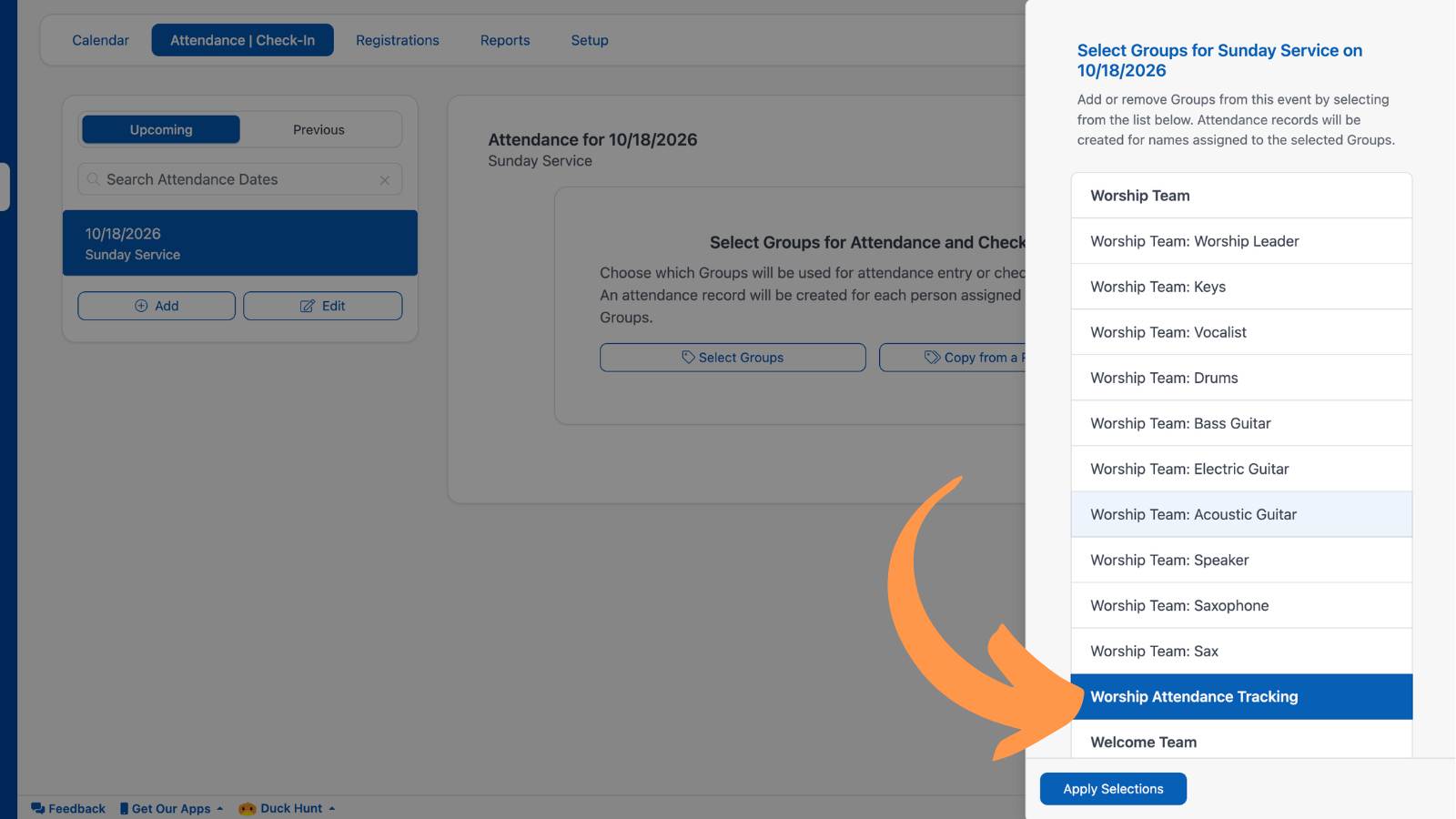Viewport: 1456px width, 819px height.
Task: Switch to the Reports tab
Action: point(505,40)
